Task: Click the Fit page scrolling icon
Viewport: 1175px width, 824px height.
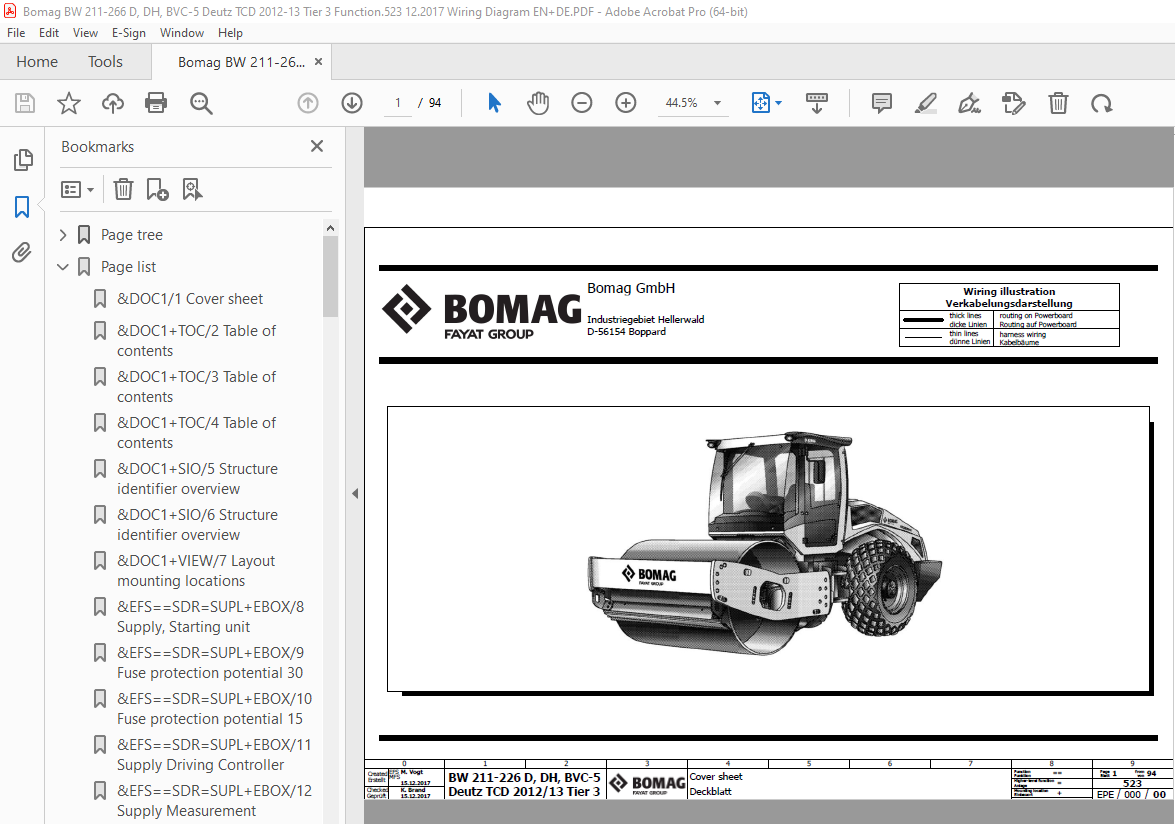Action: [x=761, y=103]
